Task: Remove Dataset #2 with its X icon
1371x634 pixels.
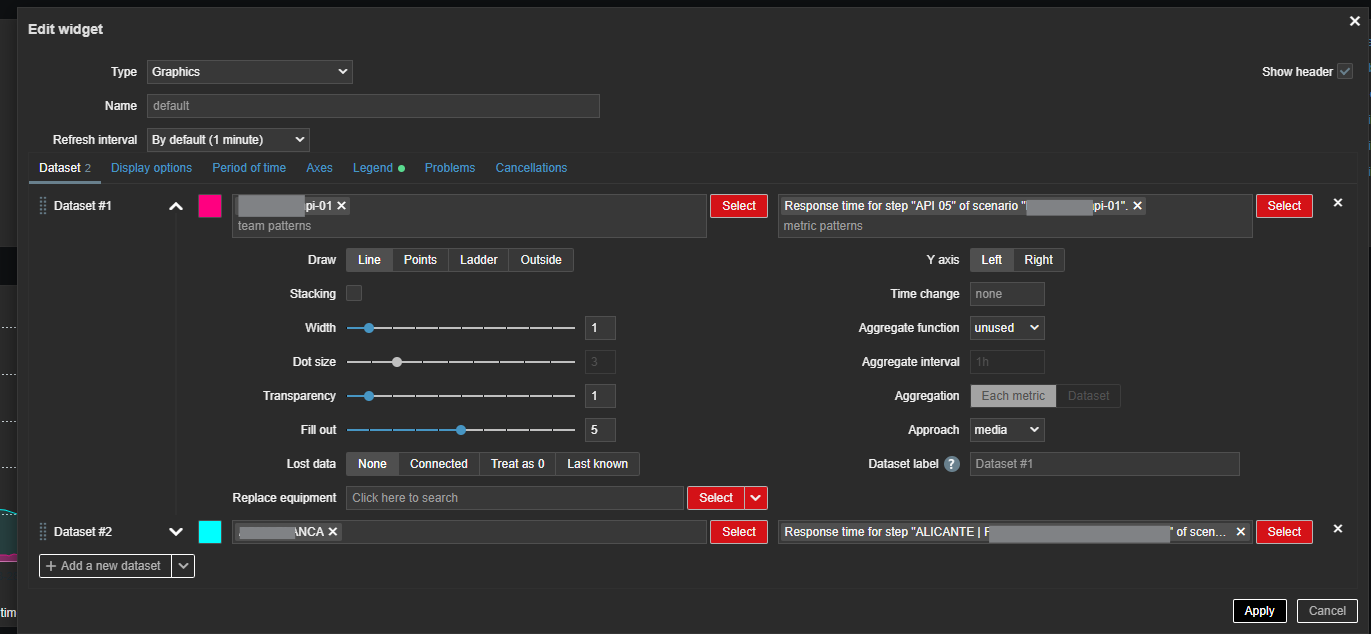Action: click(1338, 529)
